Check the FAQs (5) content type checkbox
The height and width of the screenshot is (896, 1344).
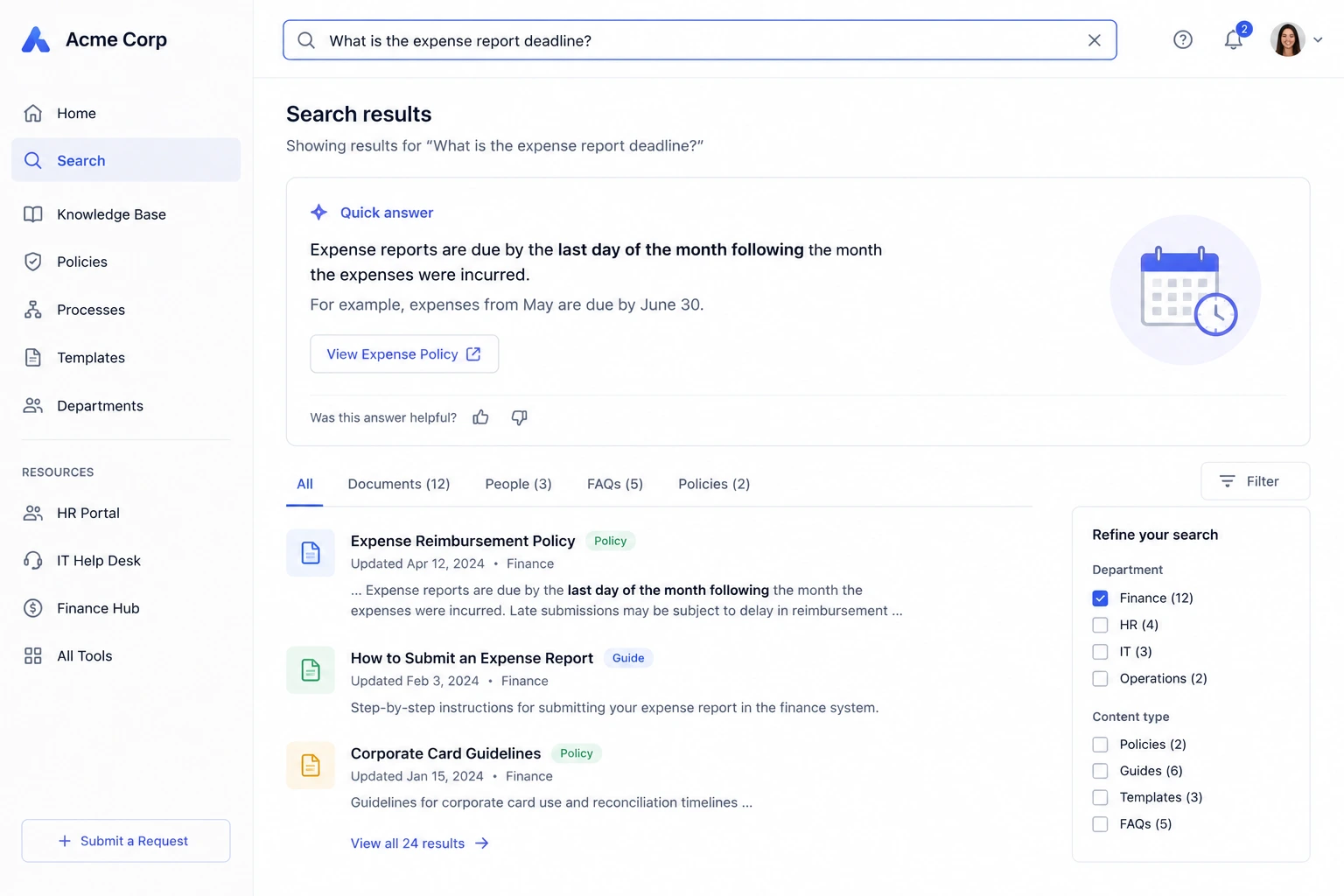click(x=1100, y=824)
